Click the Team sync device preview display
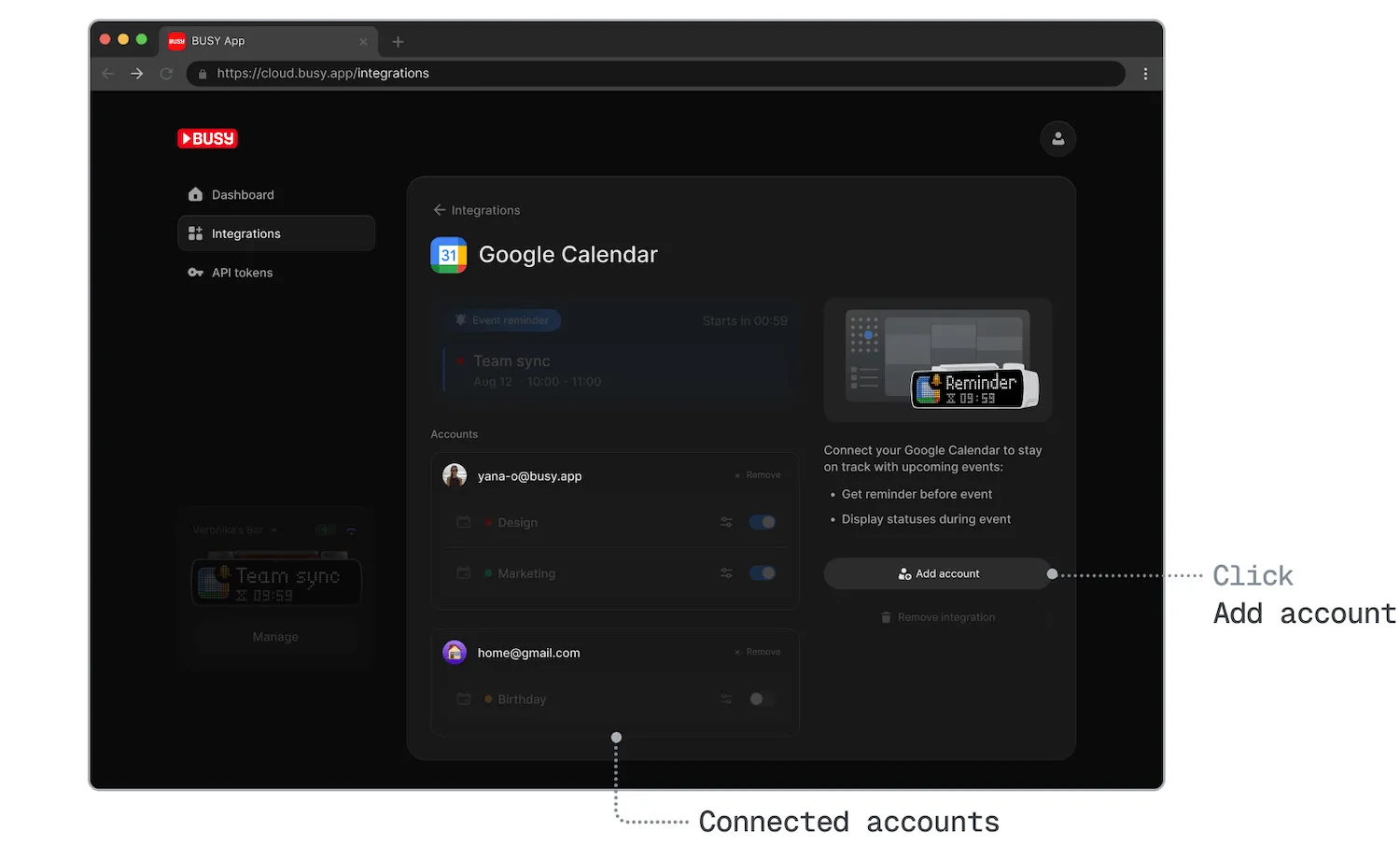This screenshot has height=860, width=1400. coord(276,582)
